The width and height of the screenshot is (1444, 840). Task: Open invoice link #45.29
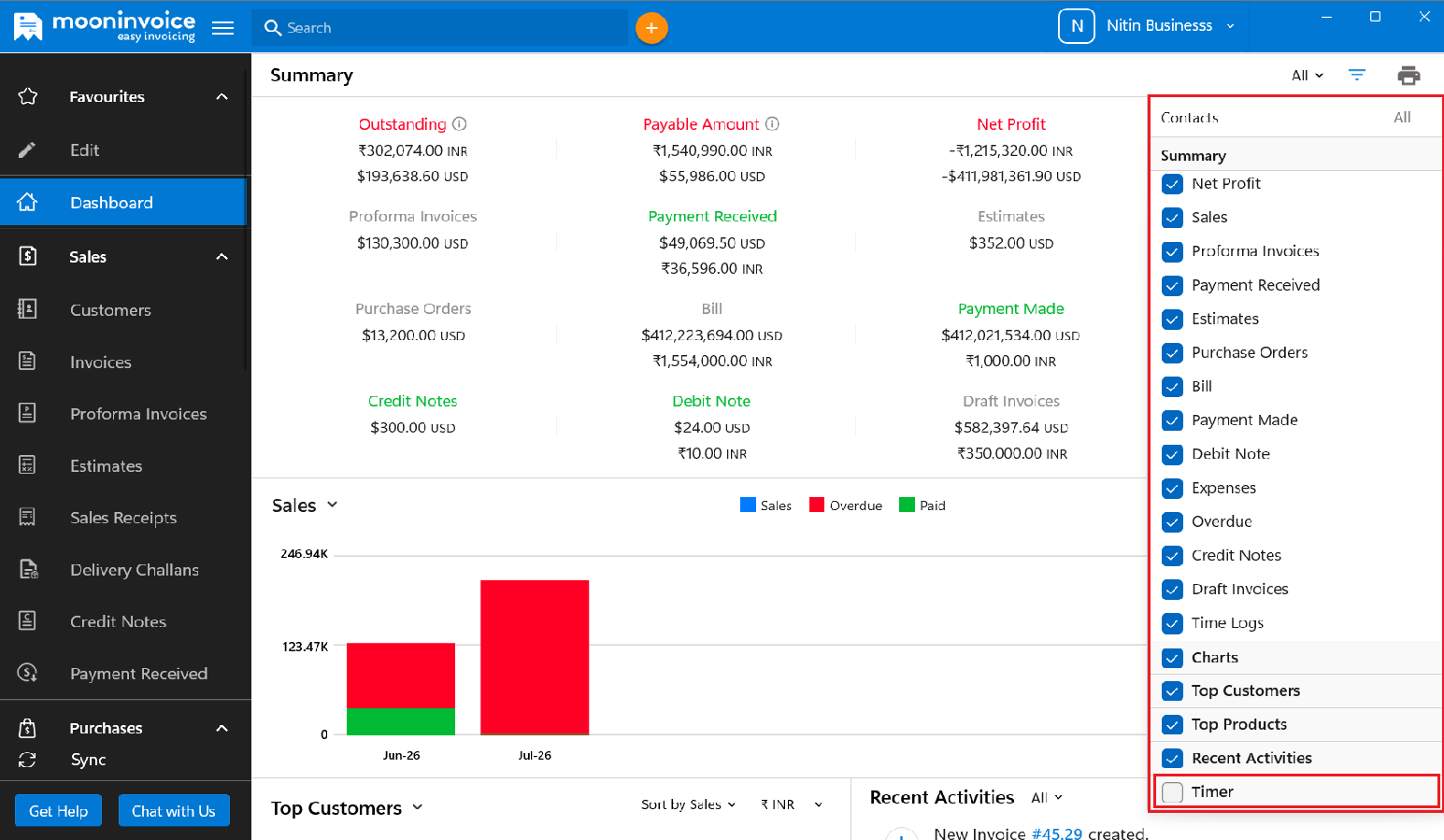coord(1056,833)
